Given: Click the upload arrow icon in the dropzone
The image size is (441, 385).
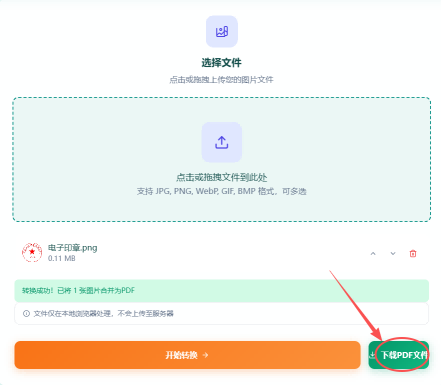Looking at the screenshot, I should 222,142.
